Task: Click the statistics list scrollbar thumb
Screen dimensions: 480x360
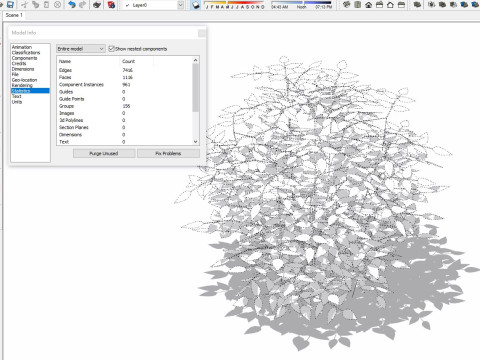Action: 196,88
